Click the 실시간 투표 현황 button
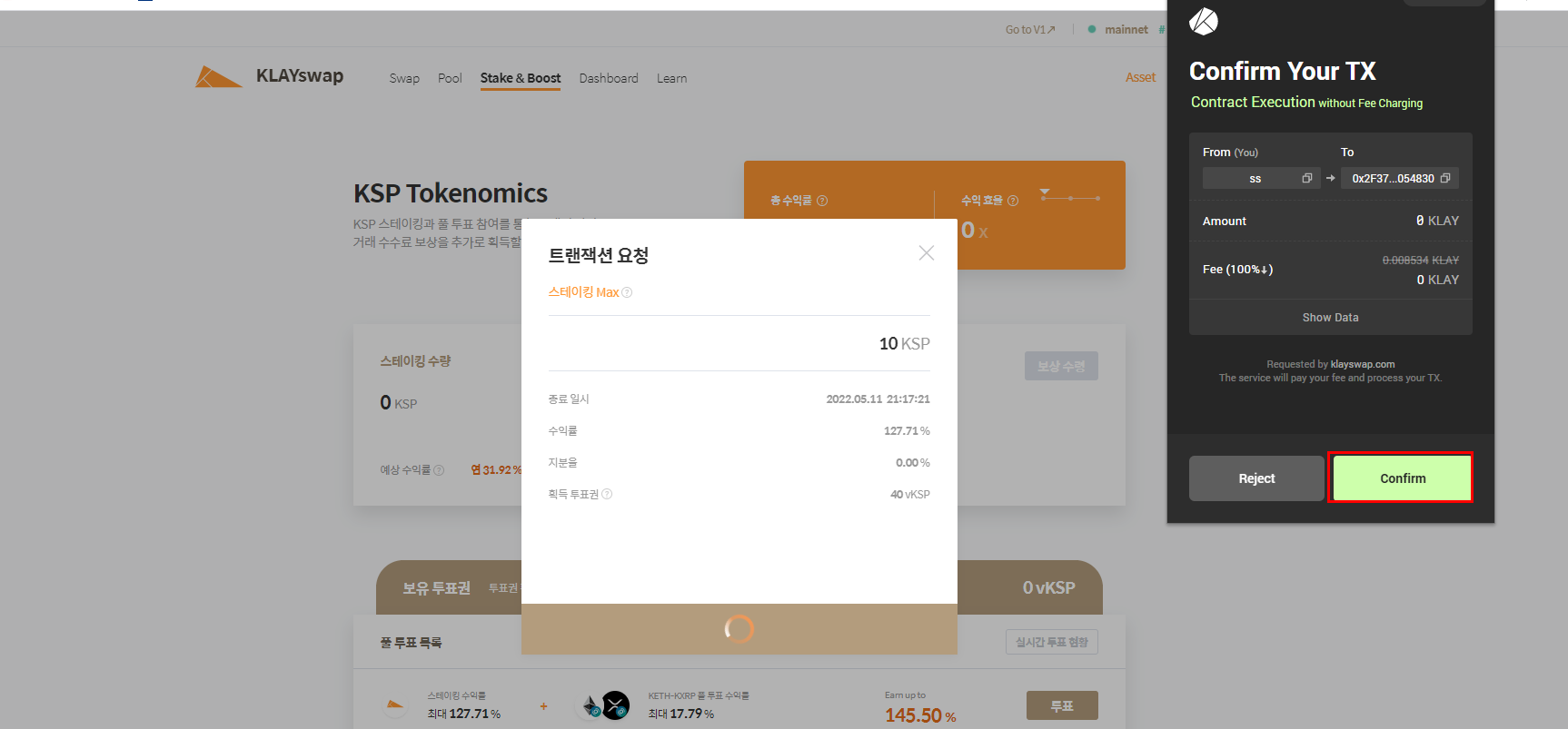This screenshot has height=729, width=1568. (1051, 642)
